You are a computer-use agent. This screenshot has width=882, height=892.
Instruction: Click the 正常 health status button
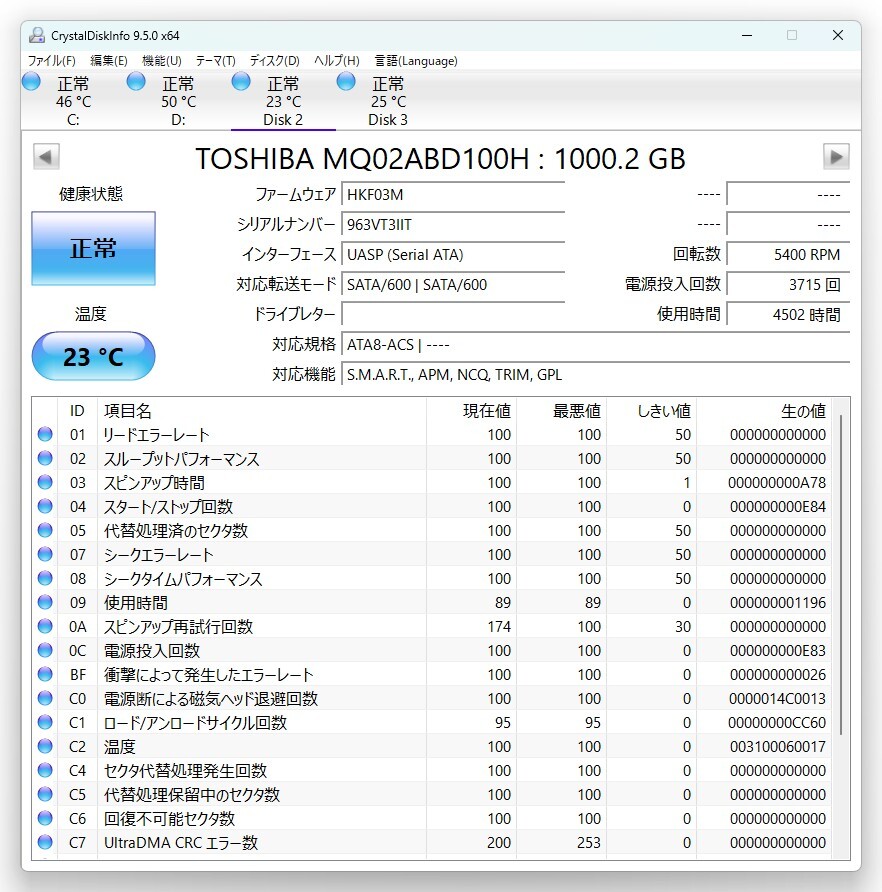(x=93, y=249)
